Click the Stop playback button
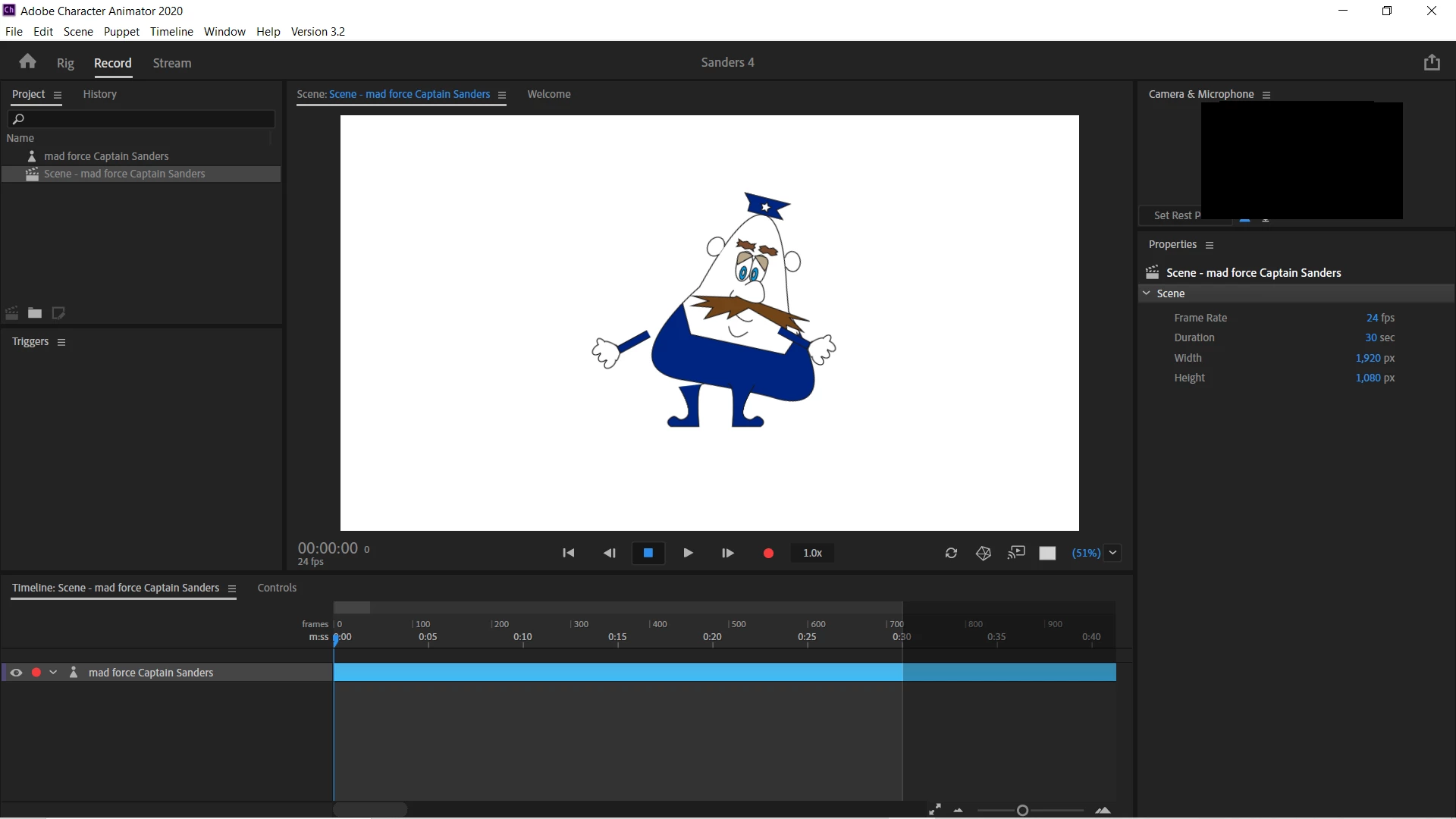 [648, 553]
